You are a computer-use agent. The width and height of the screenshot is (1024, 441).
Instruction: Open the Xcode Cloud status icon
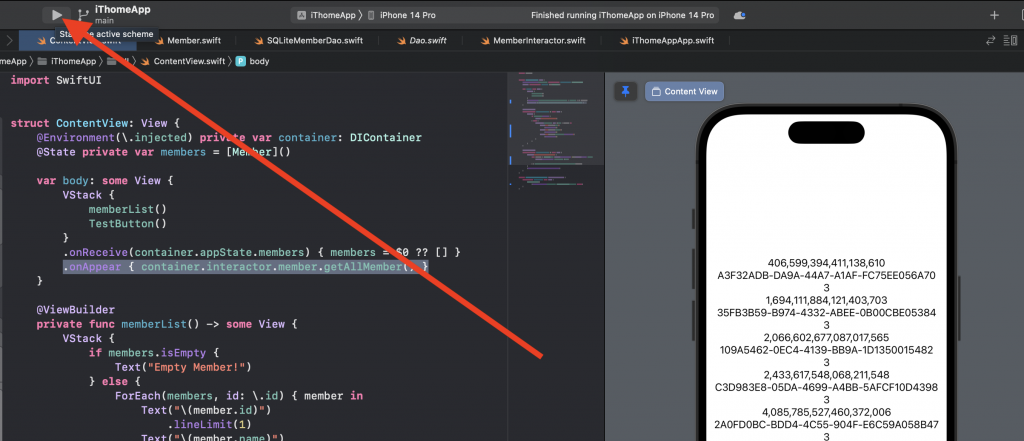[x=739, y=15]
